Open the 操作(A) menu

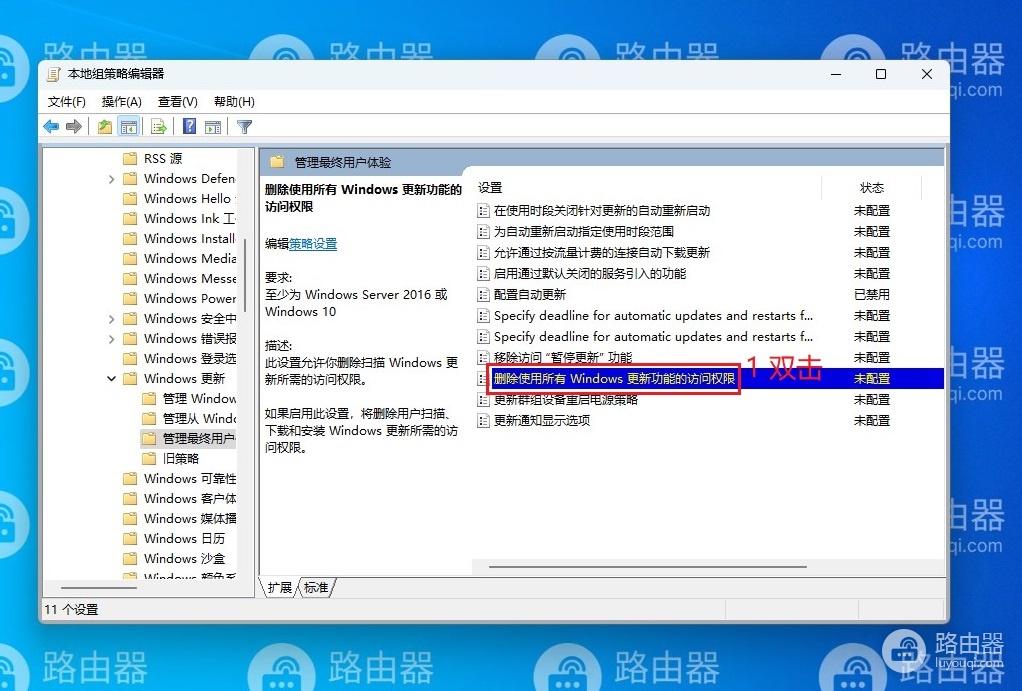click(x=122, y=102)
